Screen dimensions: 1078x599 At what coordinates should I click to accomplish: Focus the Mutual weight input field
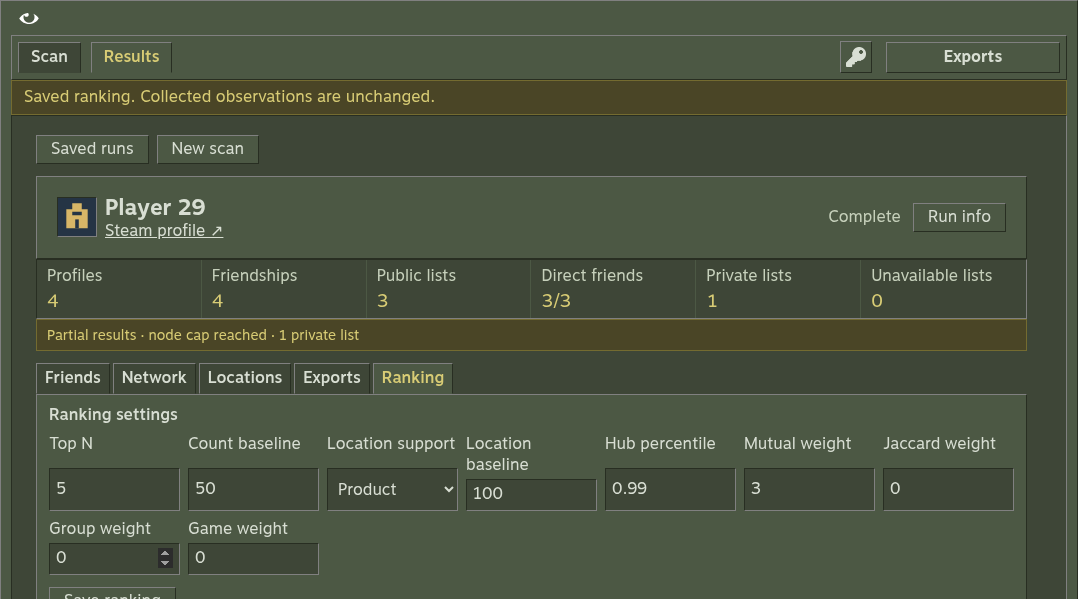click(x=808, y=489)
